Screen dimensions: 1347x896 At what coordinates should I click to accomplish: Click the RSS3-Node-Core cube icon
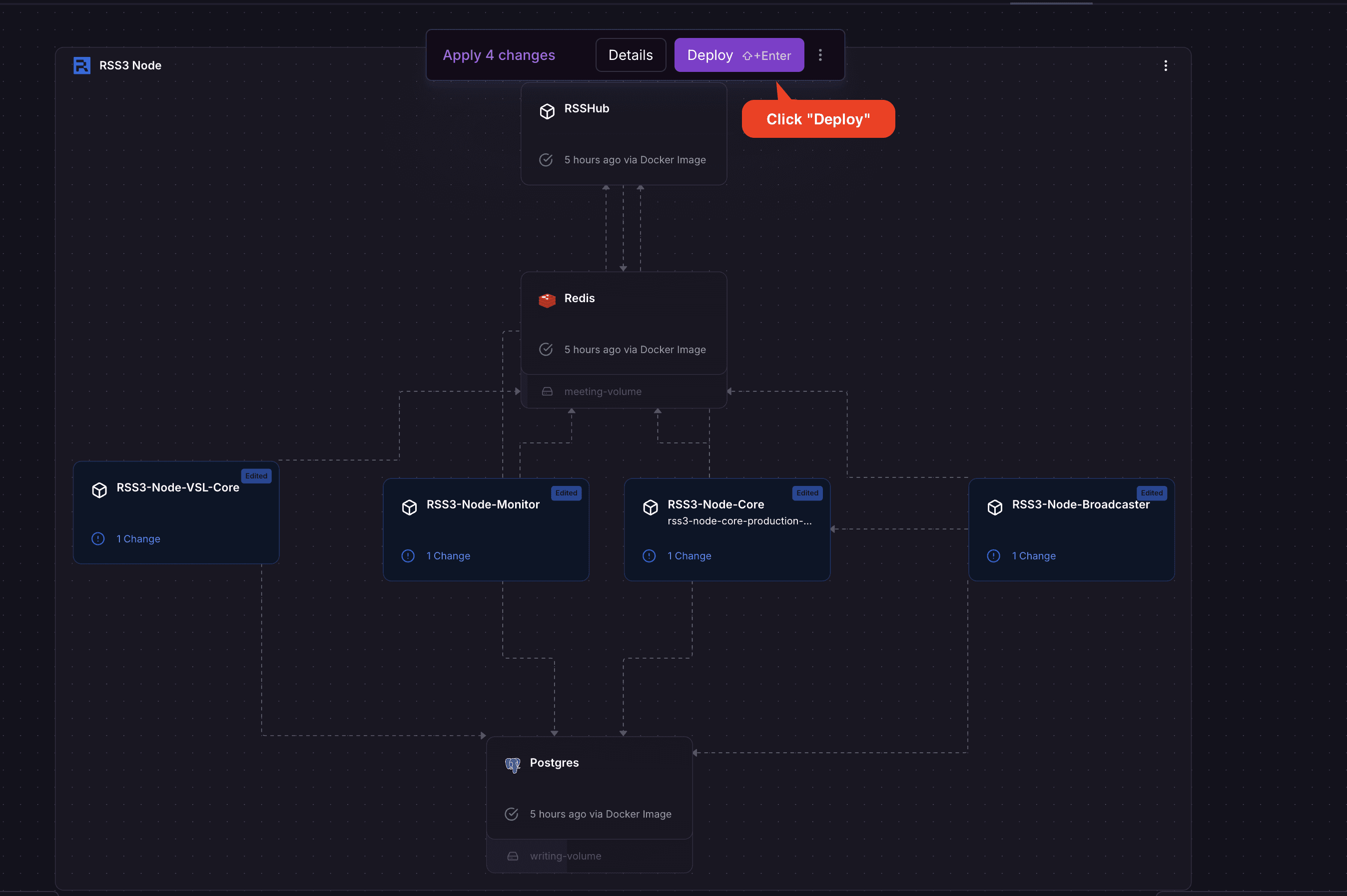coord(651,507)
